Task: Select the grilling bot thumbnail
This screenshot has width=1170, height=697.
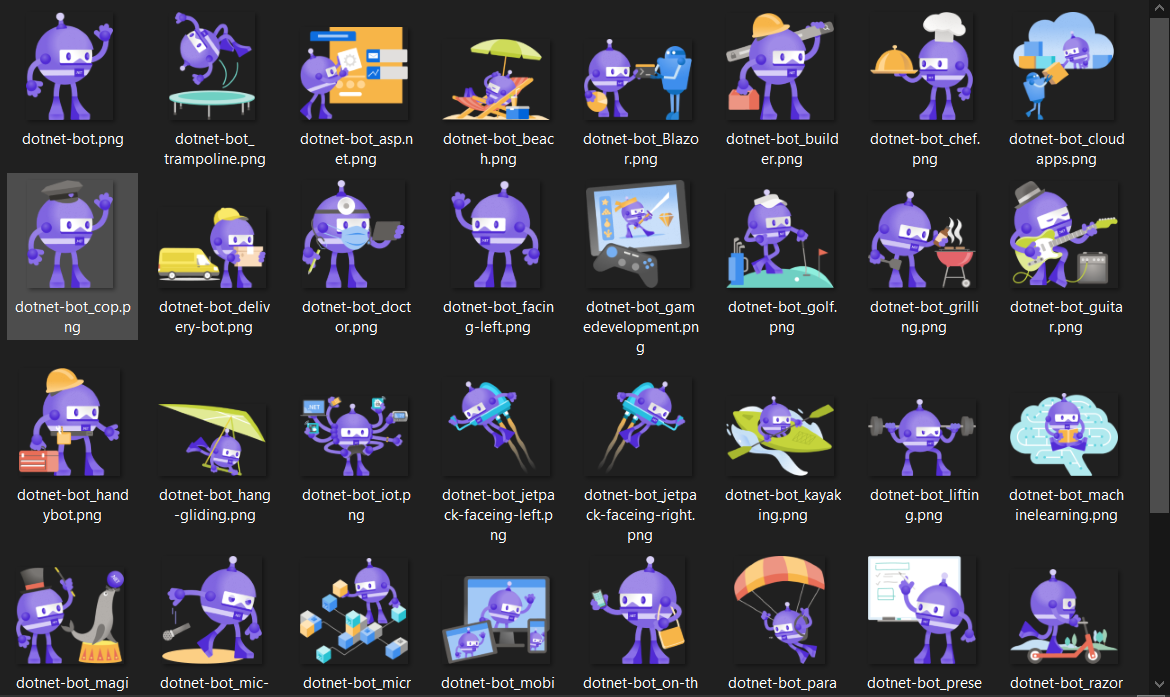Action: [924, 239]
